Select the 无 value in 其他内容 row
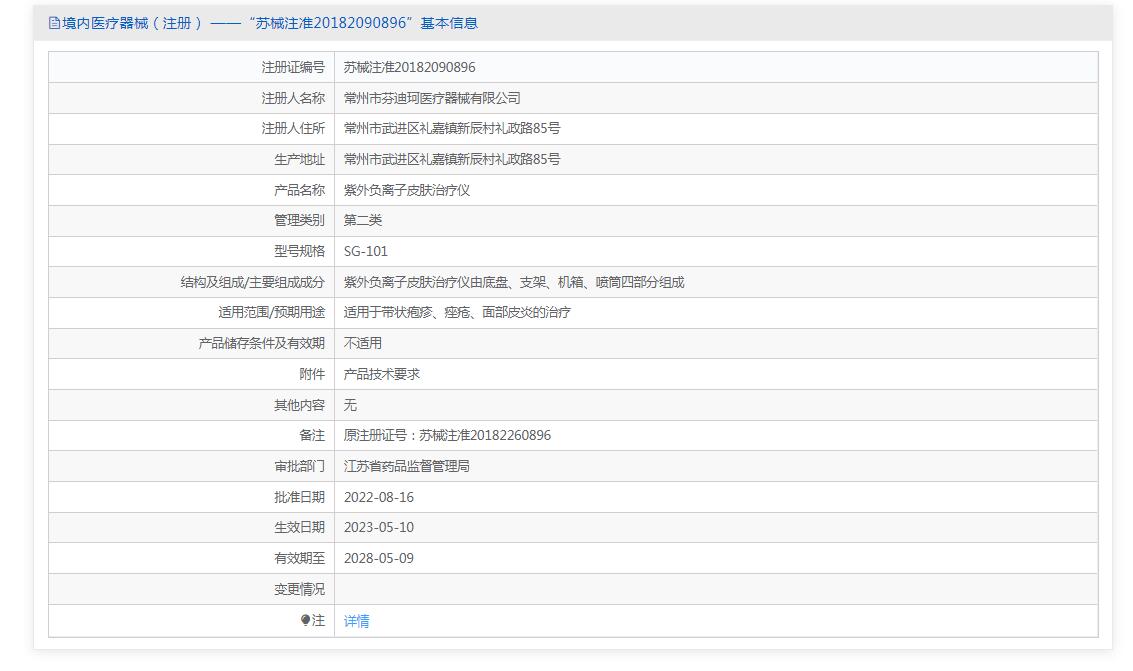1133x671 pixels. tap(350, 405)
